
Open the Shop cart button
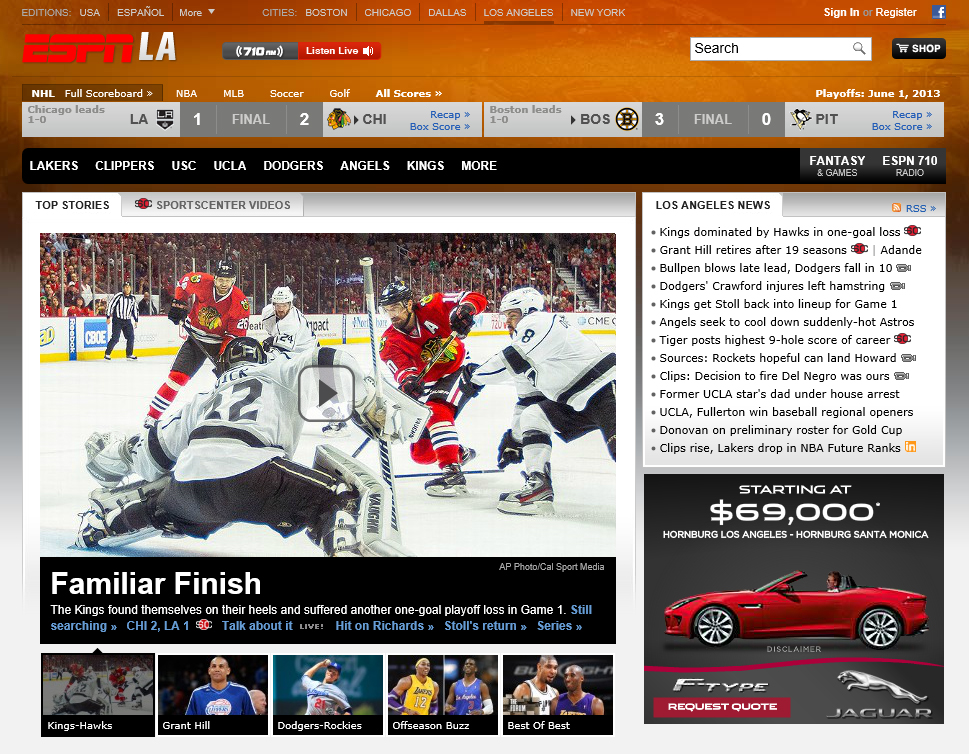(x=918, y=48)
